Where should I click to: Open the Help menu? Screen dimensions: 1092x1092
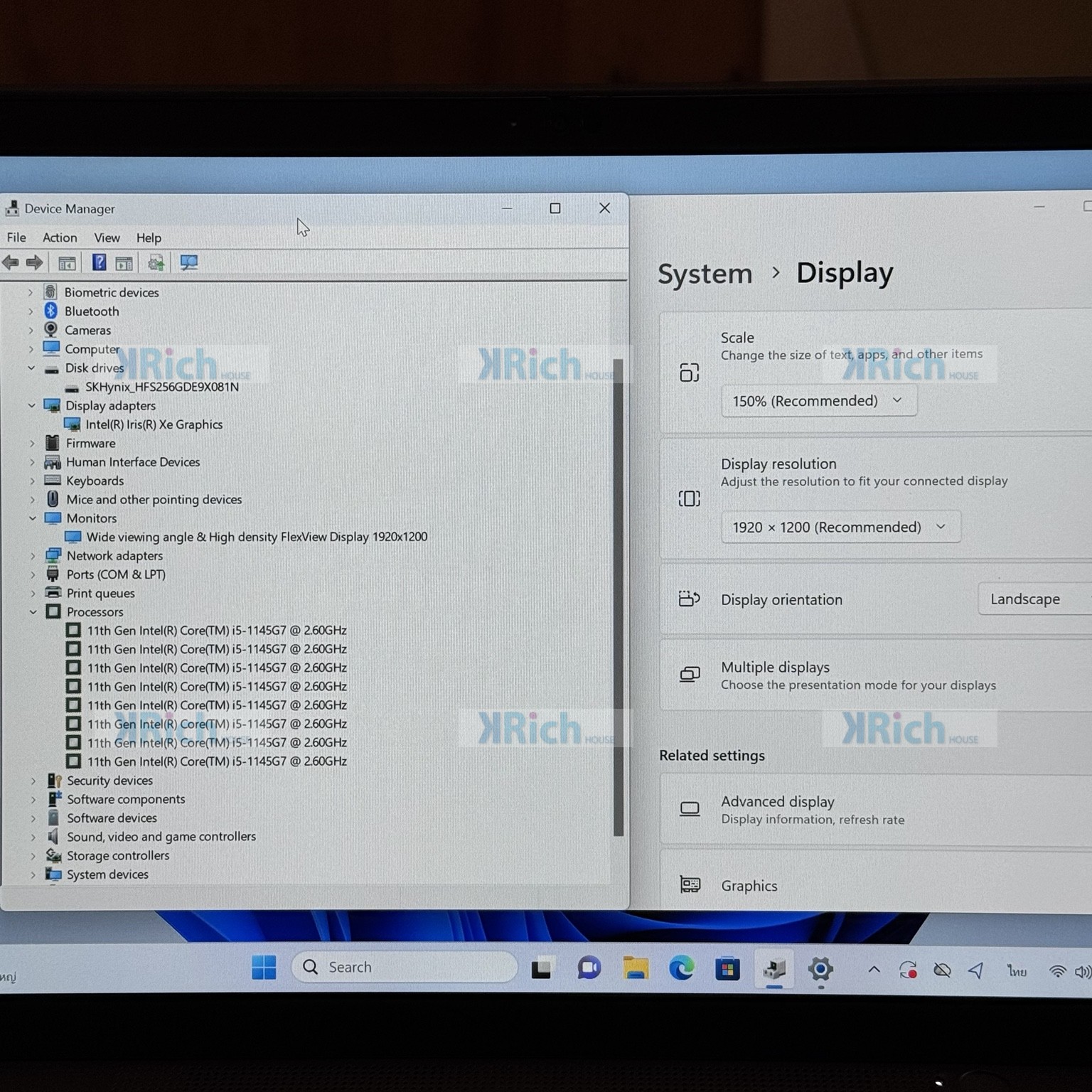point(149,237)
